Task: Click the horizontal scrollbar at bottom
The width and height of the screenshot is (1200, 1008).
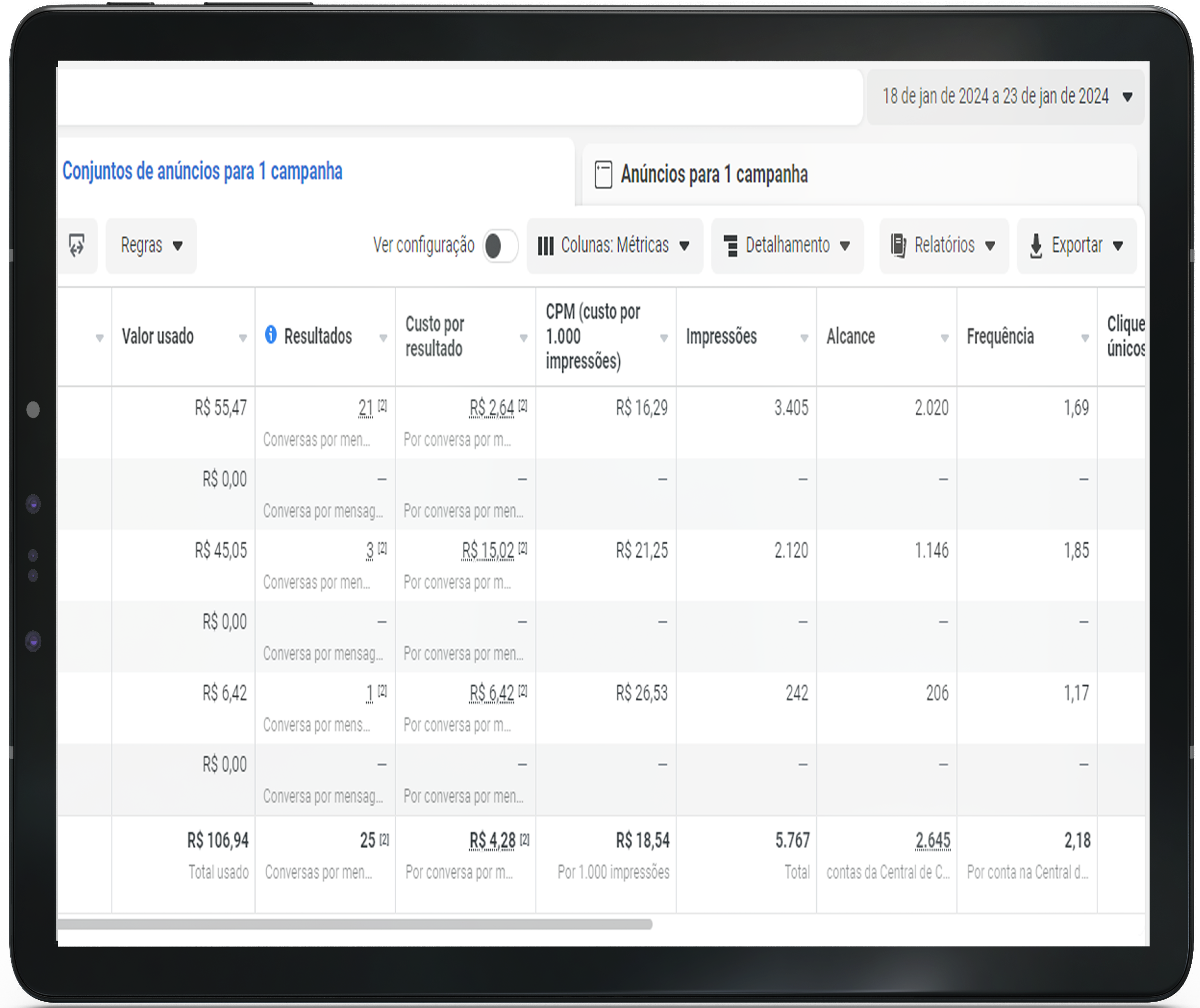Action: [354, 924]
